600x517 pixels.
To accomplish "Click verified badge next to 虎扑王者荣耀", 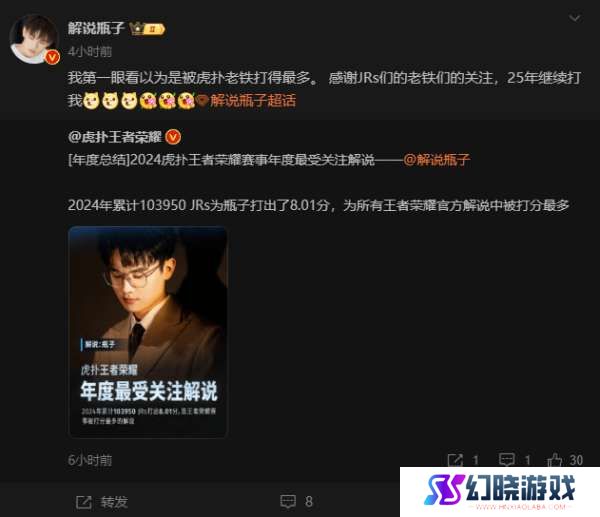I will click(x=173, y=137).
